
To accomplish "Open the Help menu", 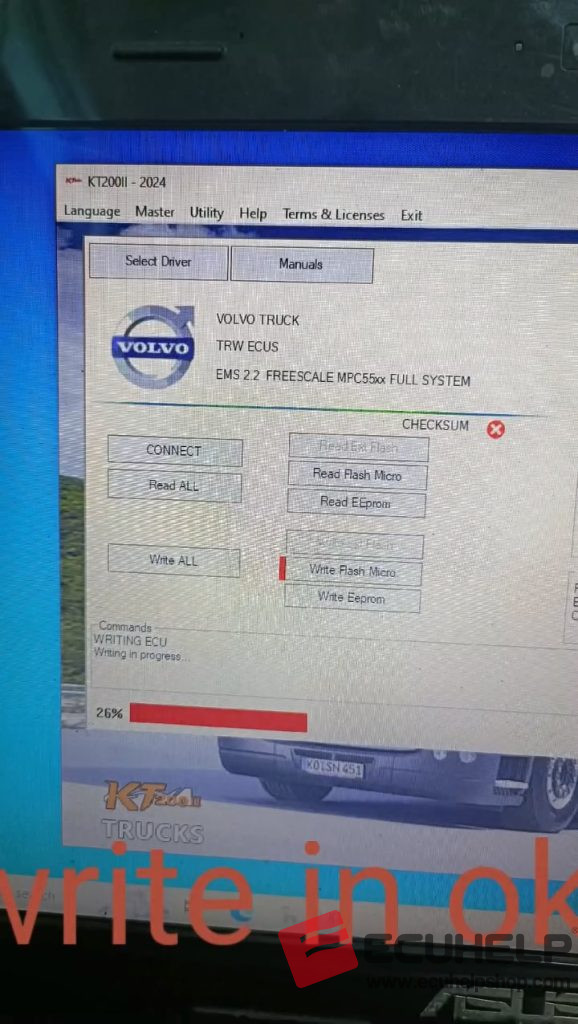I will [253, 214].
